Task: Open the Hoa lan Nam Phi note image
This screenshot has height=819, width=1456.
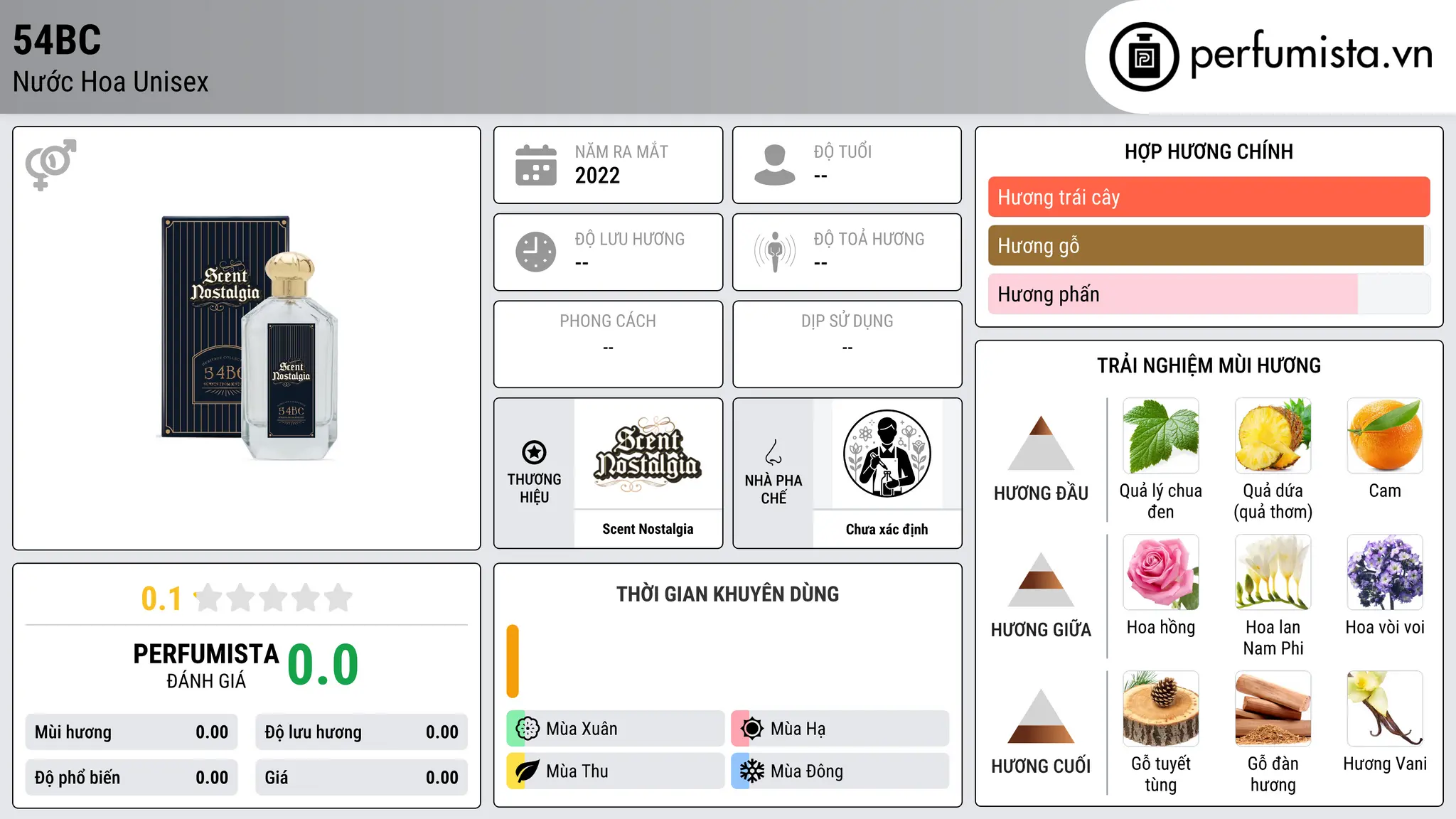Action: click(x=1273, y=572)
